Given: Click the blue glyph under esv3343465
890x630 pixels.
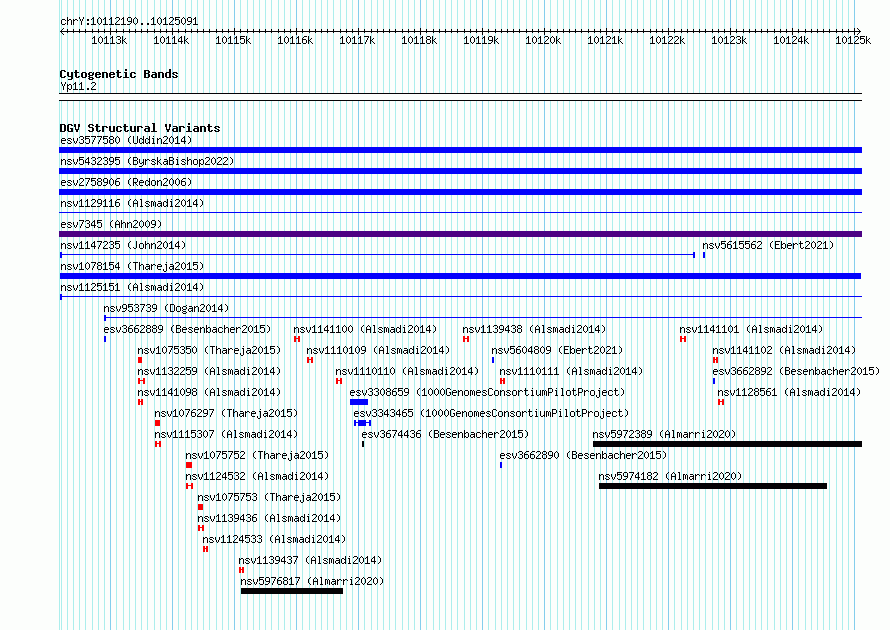Looking at the screenshot, I should pyautogui.click(x=363, y=423).
